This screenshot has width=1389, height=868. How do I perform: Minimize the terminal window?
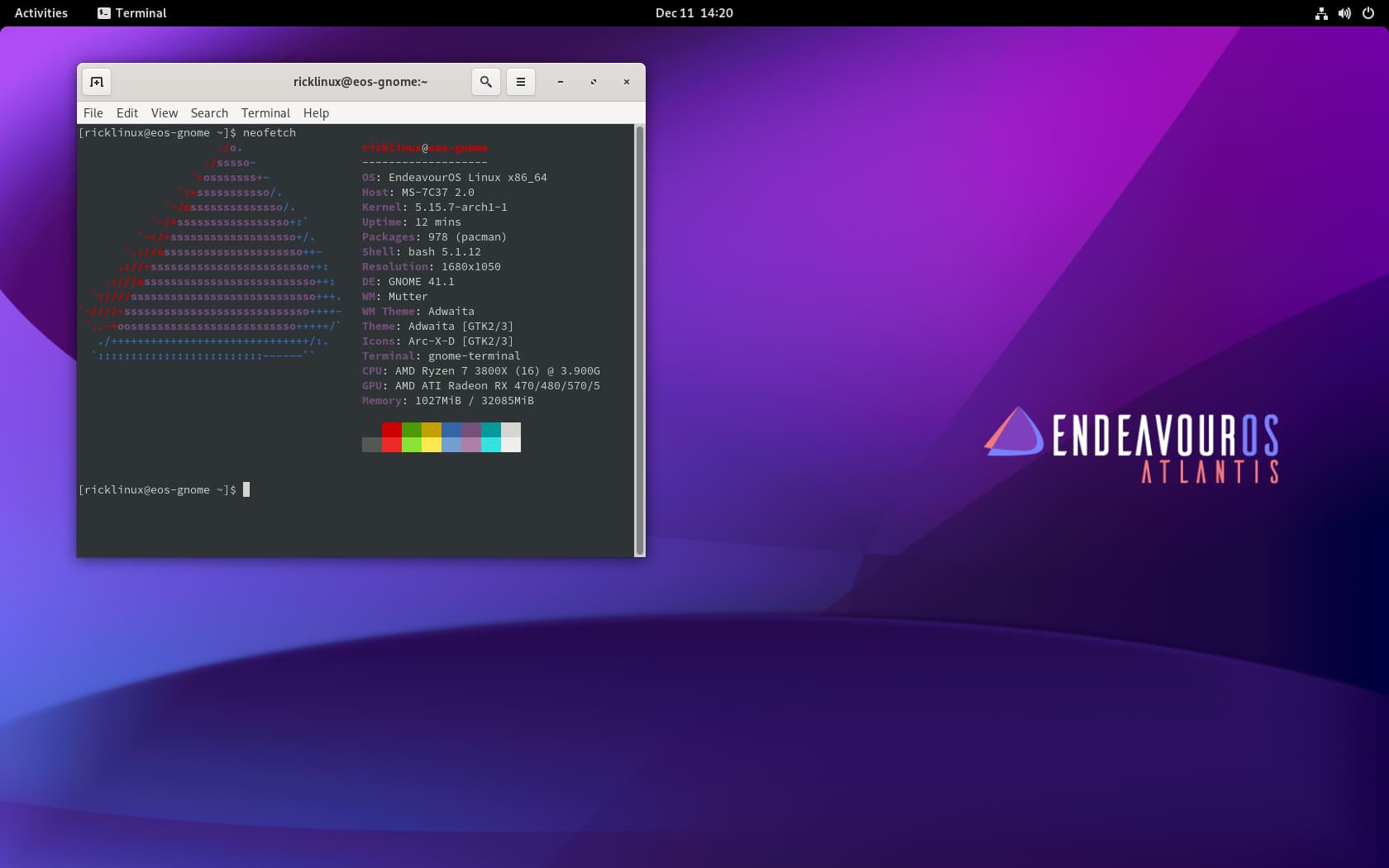(561, 82)
